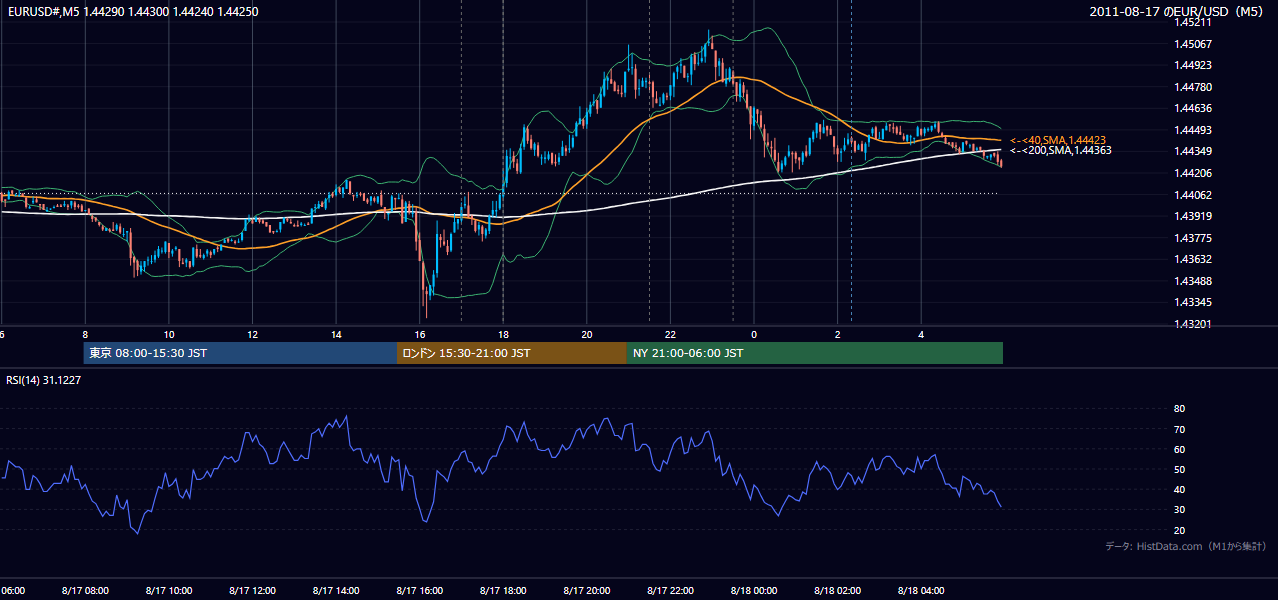The image size is (1278, 600).
Task: Select the NY 21:00-06:00 JST session bar
Action: pyautogui.click(x=815, y=353)
